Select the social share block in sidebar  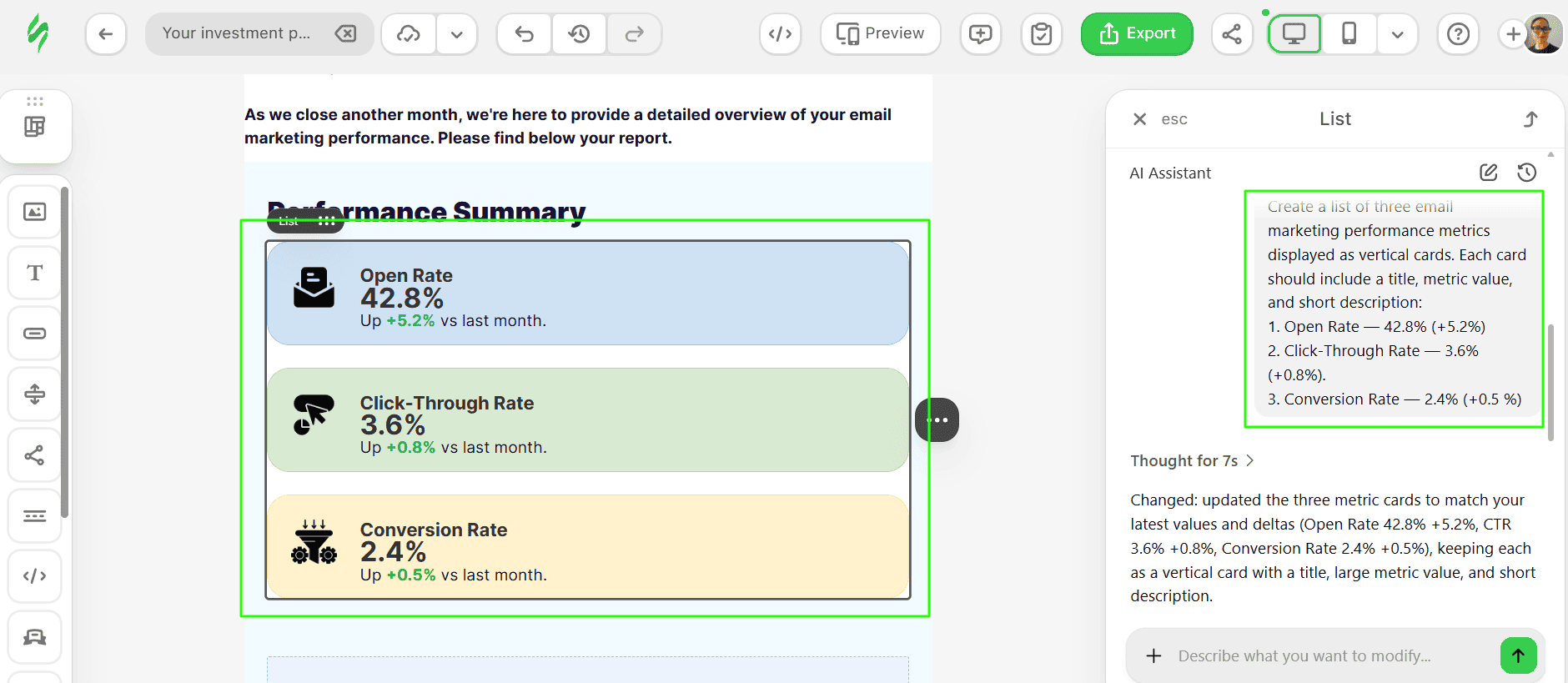click(x=35, y=455)
